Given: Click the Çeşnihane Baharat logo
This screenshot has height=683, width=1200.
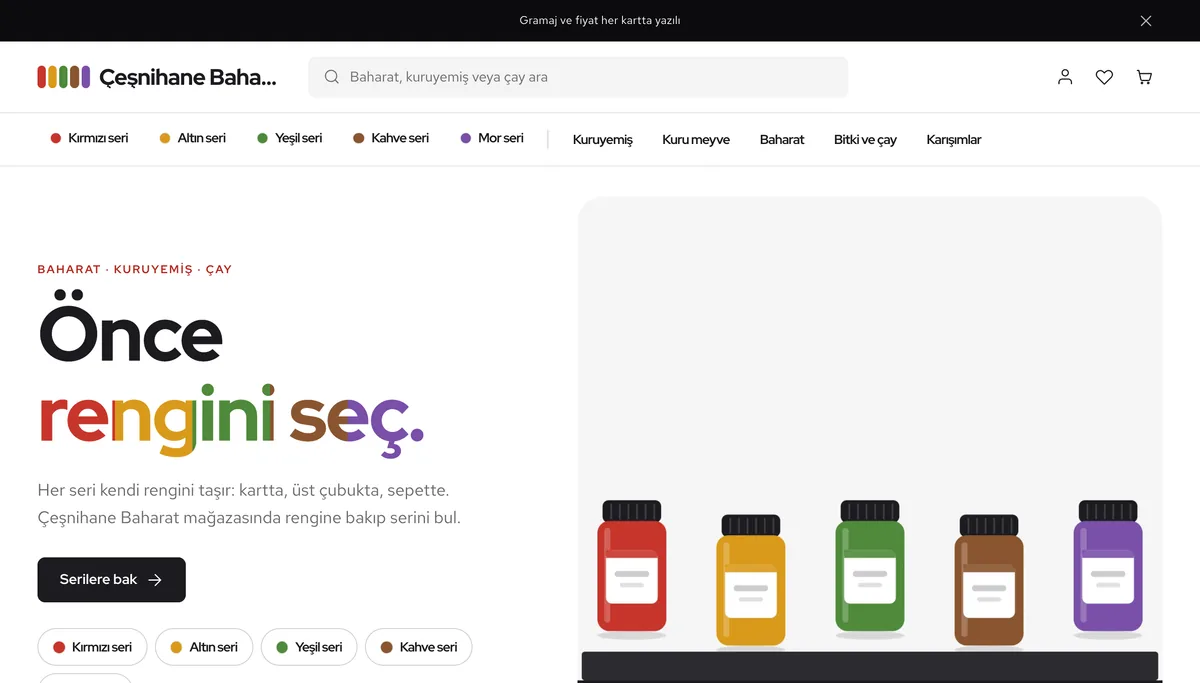Looking at the screenshot, I should (x=157, y=77).
